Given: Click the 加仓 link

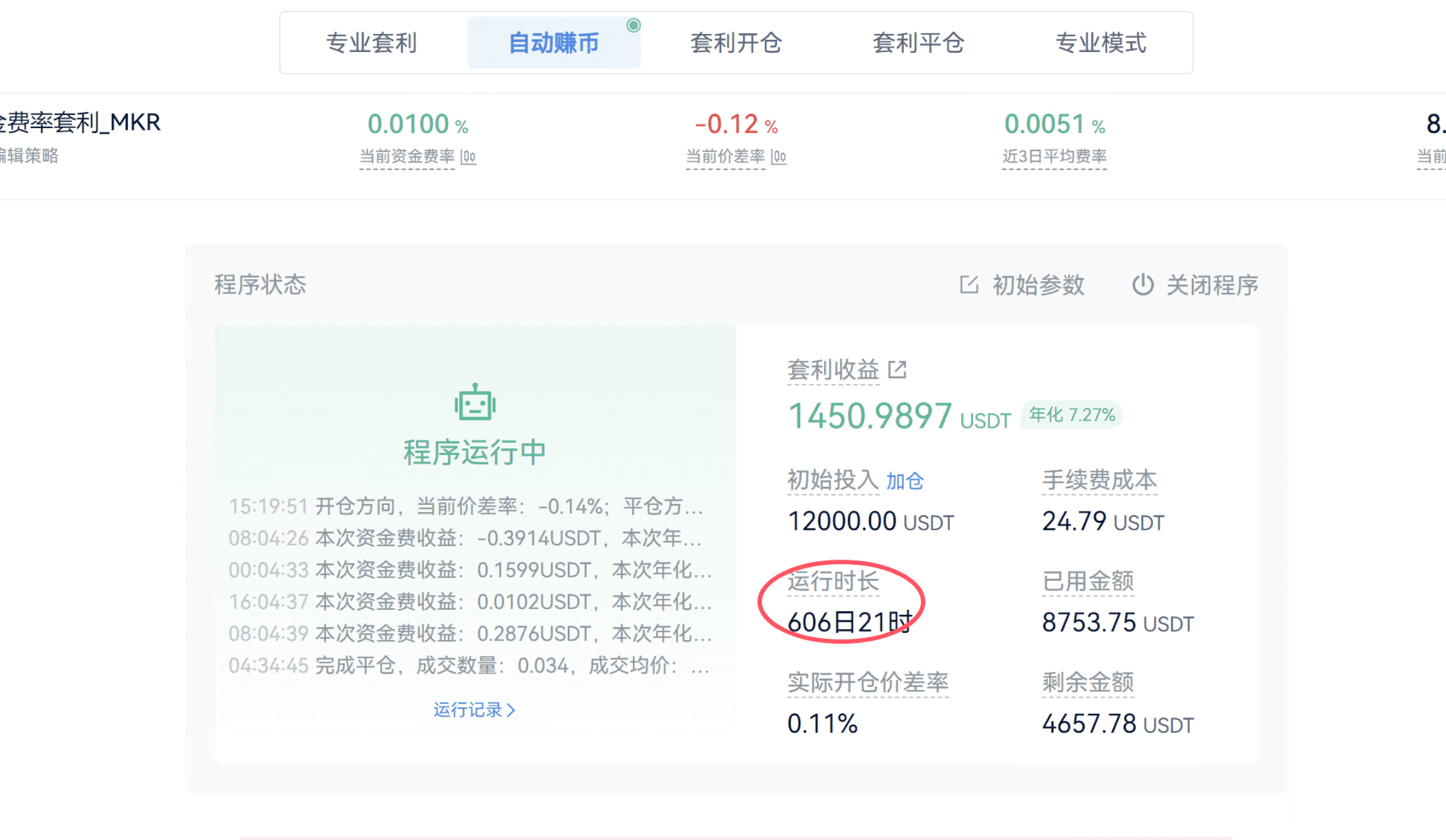Looking at the screenshot, I should [904, 481].
